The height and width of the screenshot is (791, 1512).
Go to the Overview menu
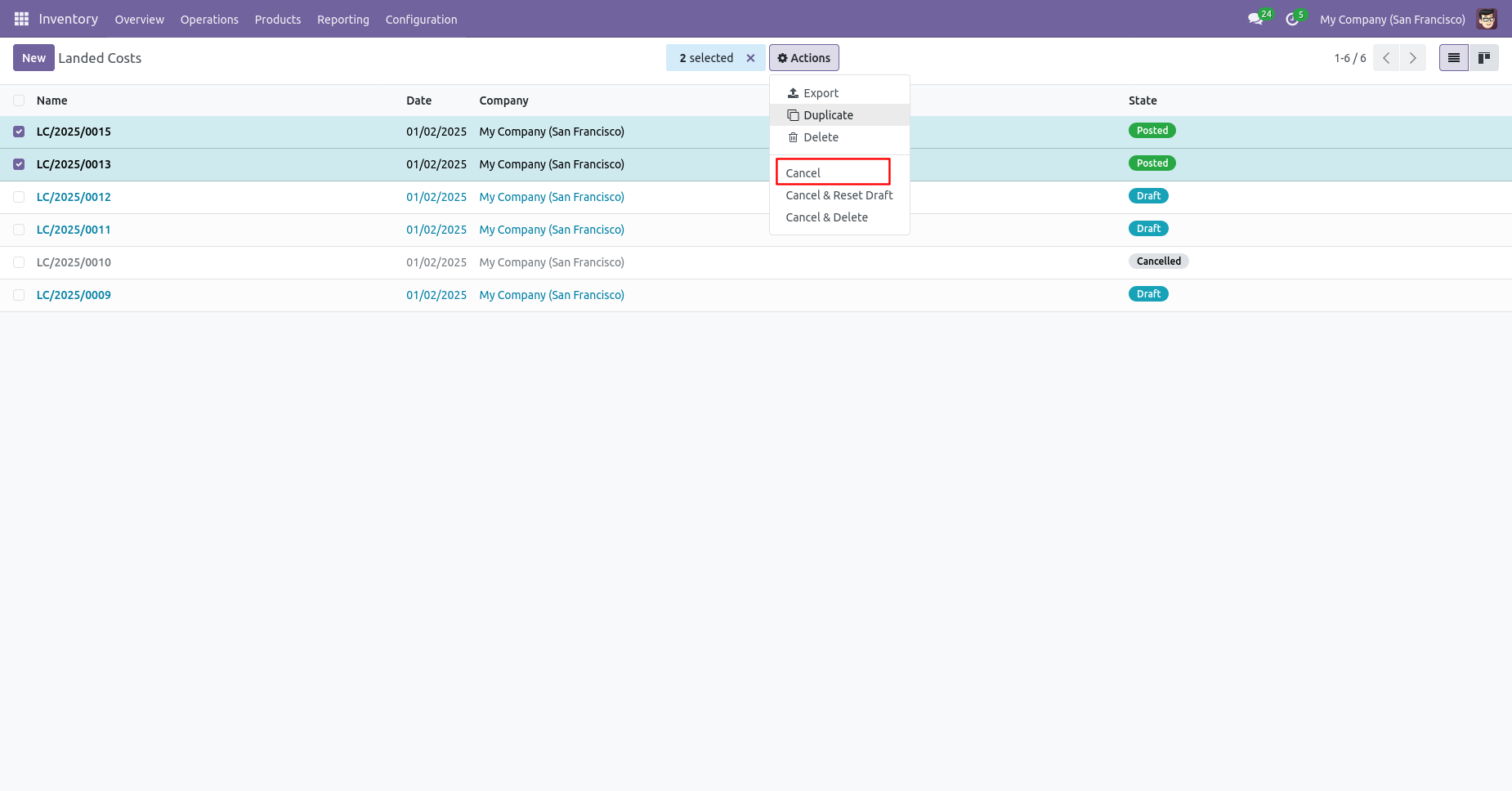140,20
